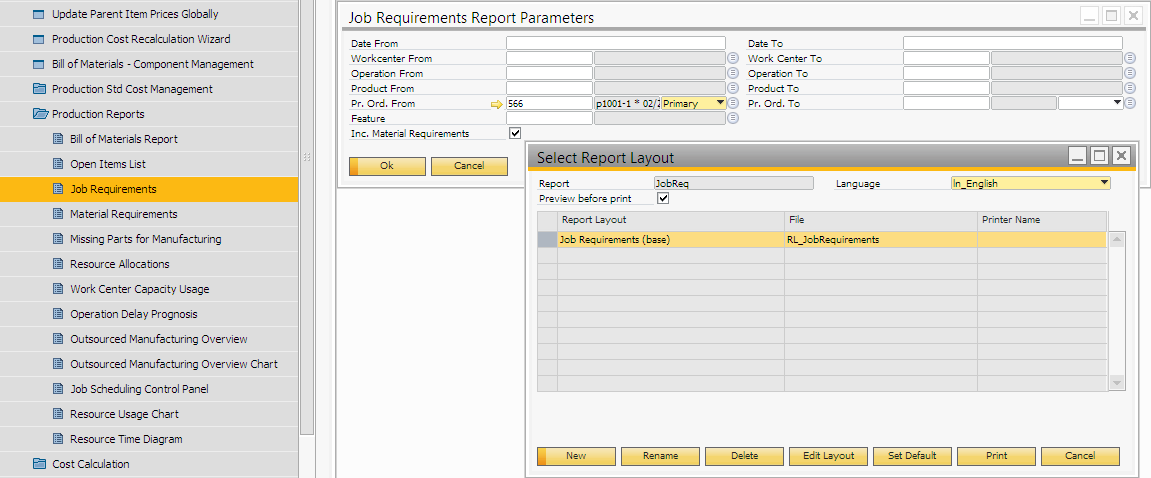Click the Production Reports folder icon
Screen dimensions: 1151x478
click(40, 114)
